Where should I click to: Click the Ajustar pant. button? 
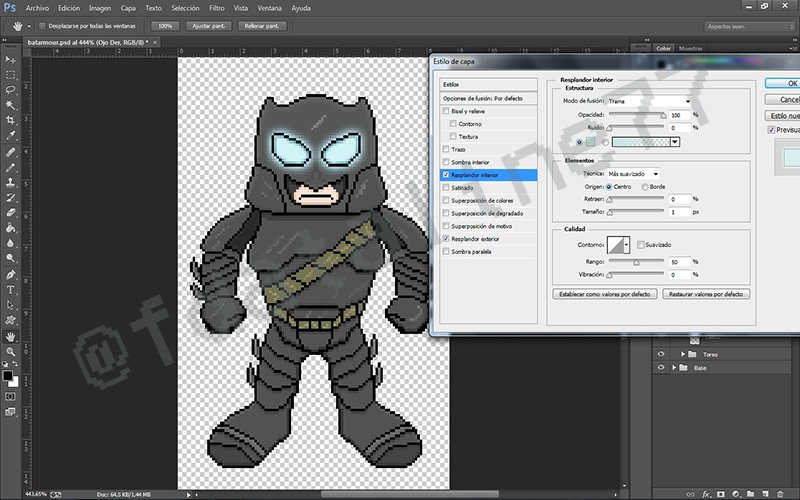click(x=209, y=26)
